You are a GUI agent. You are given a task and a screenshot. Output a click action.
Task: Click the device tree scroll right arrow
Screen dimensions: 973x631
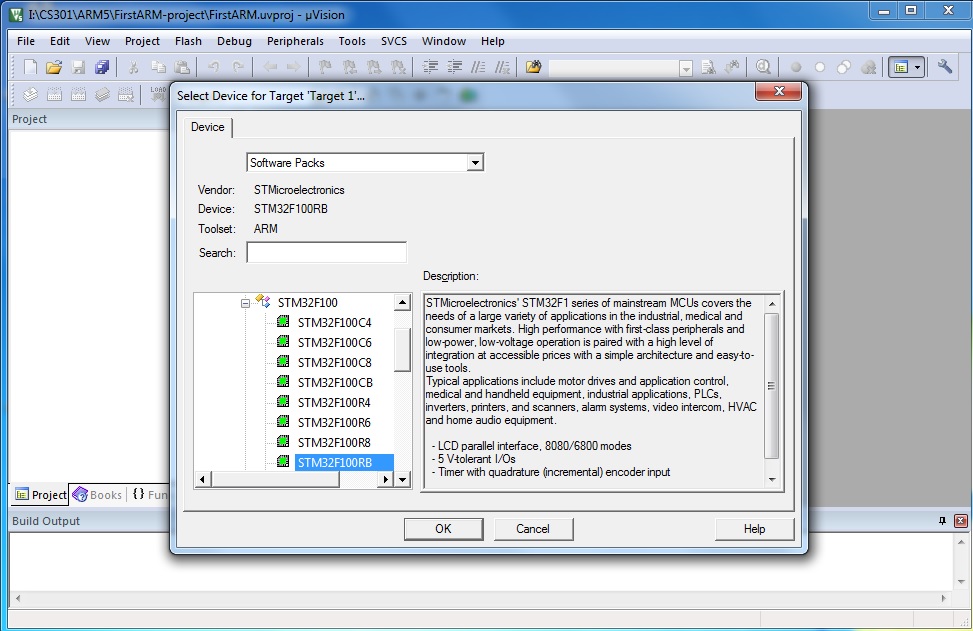(x=386, y=479)
